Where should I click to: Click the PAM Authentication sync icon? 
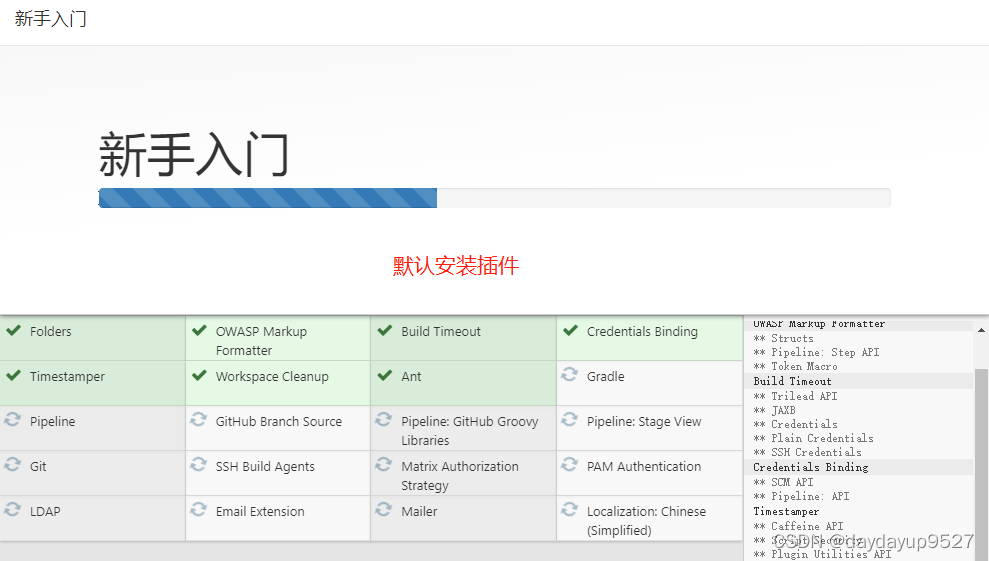[570, 464]
